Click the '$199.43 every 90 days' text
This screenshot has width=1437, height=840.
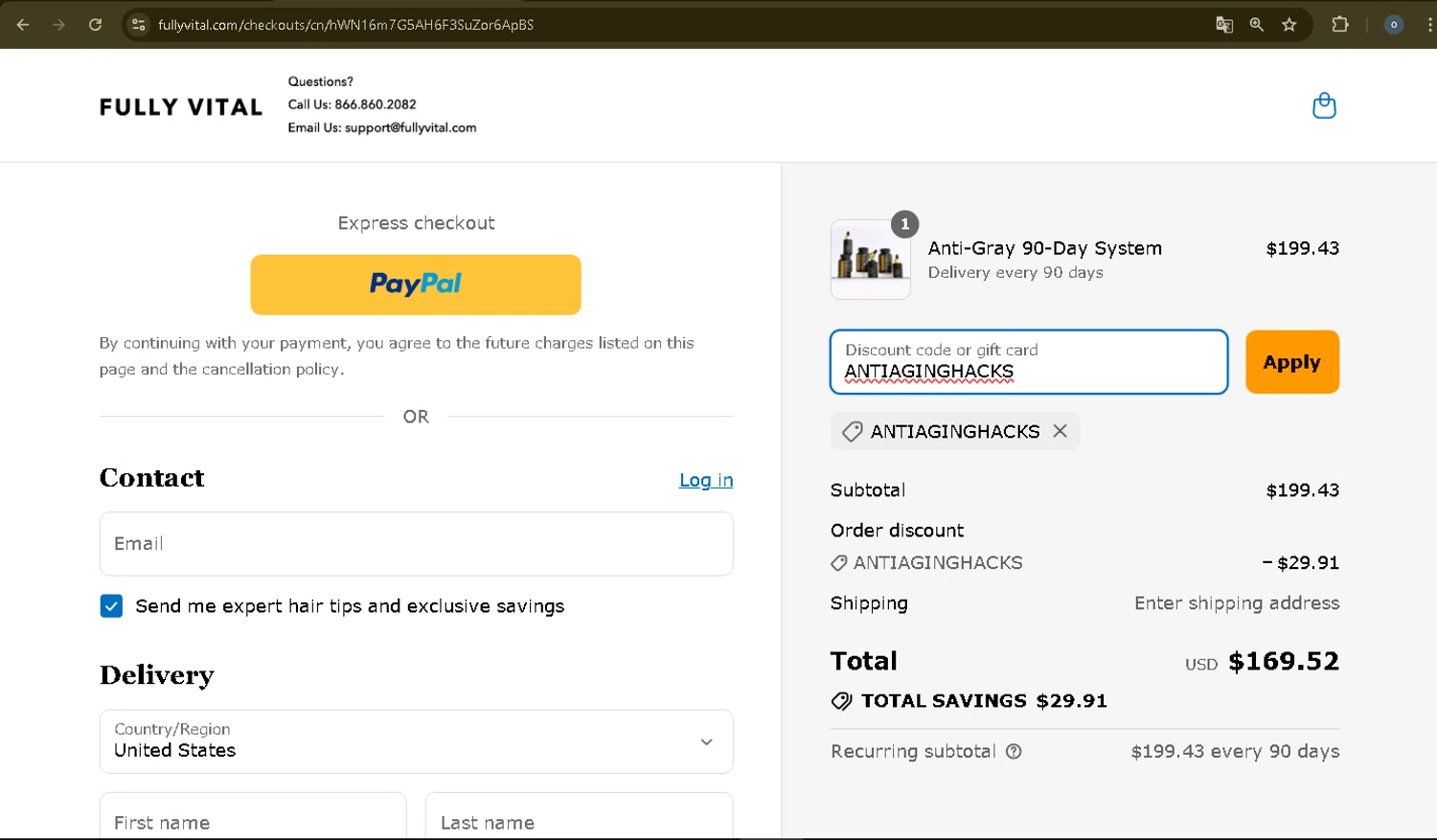[1235, 752]
